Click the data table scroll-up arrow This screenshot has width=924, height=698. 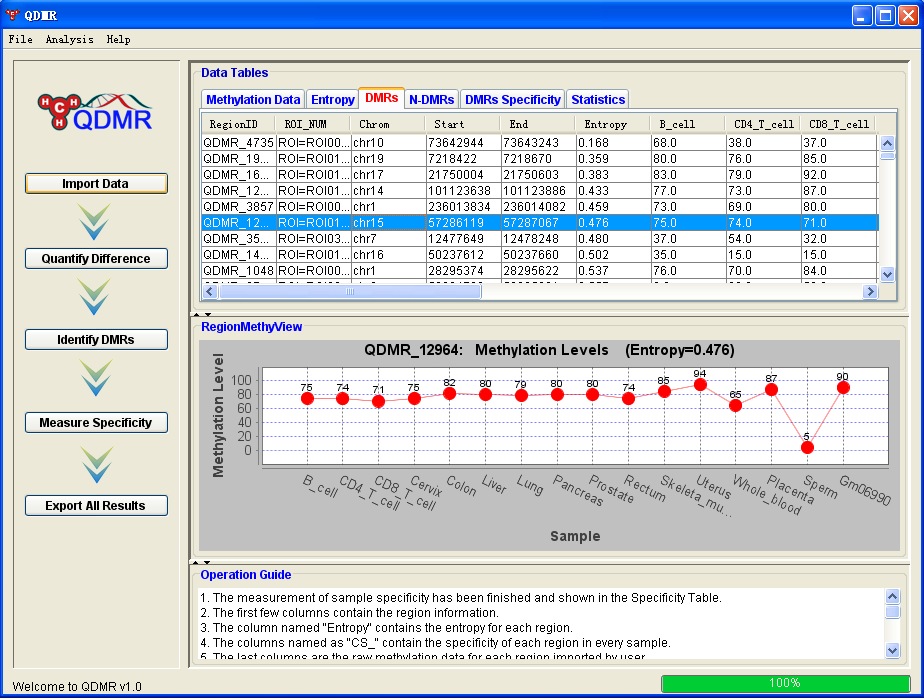887,143
